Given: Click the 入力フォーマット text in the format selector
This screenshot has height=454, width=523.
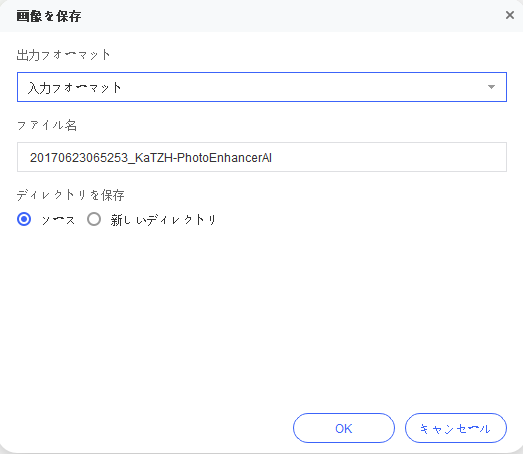Looking at the screenshot, I should (x=74, y=88).
